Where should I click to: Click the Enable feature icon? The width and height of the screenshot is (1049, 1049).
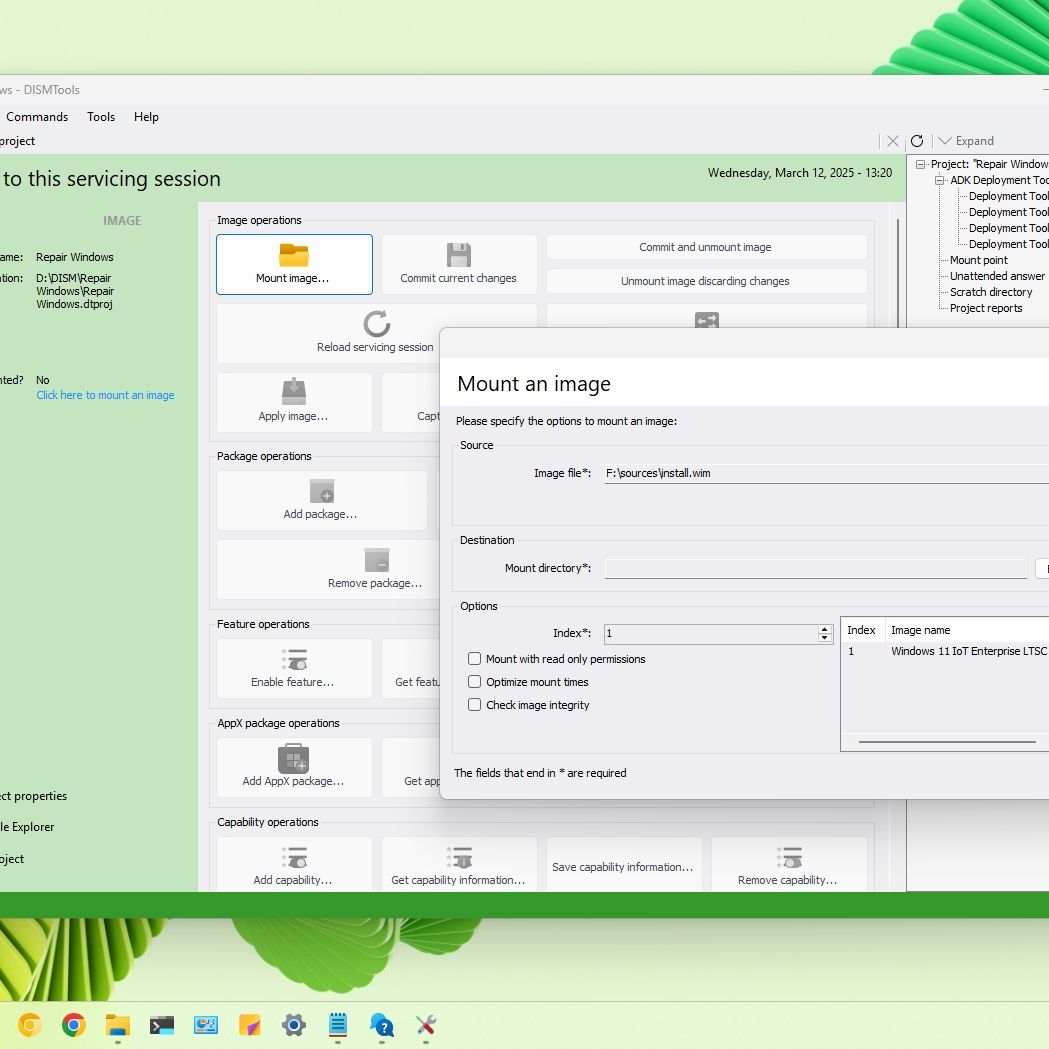[294, 659]
